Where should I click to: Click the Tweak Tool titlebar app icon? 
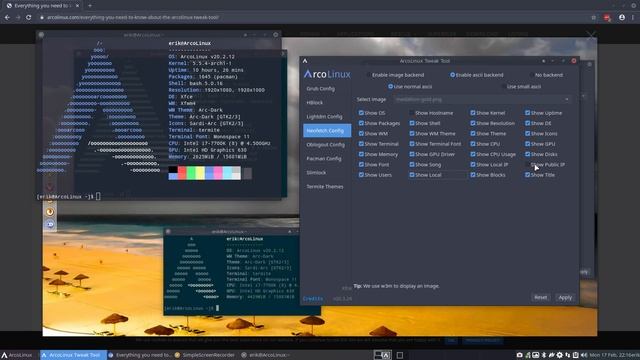pos(305,61)
